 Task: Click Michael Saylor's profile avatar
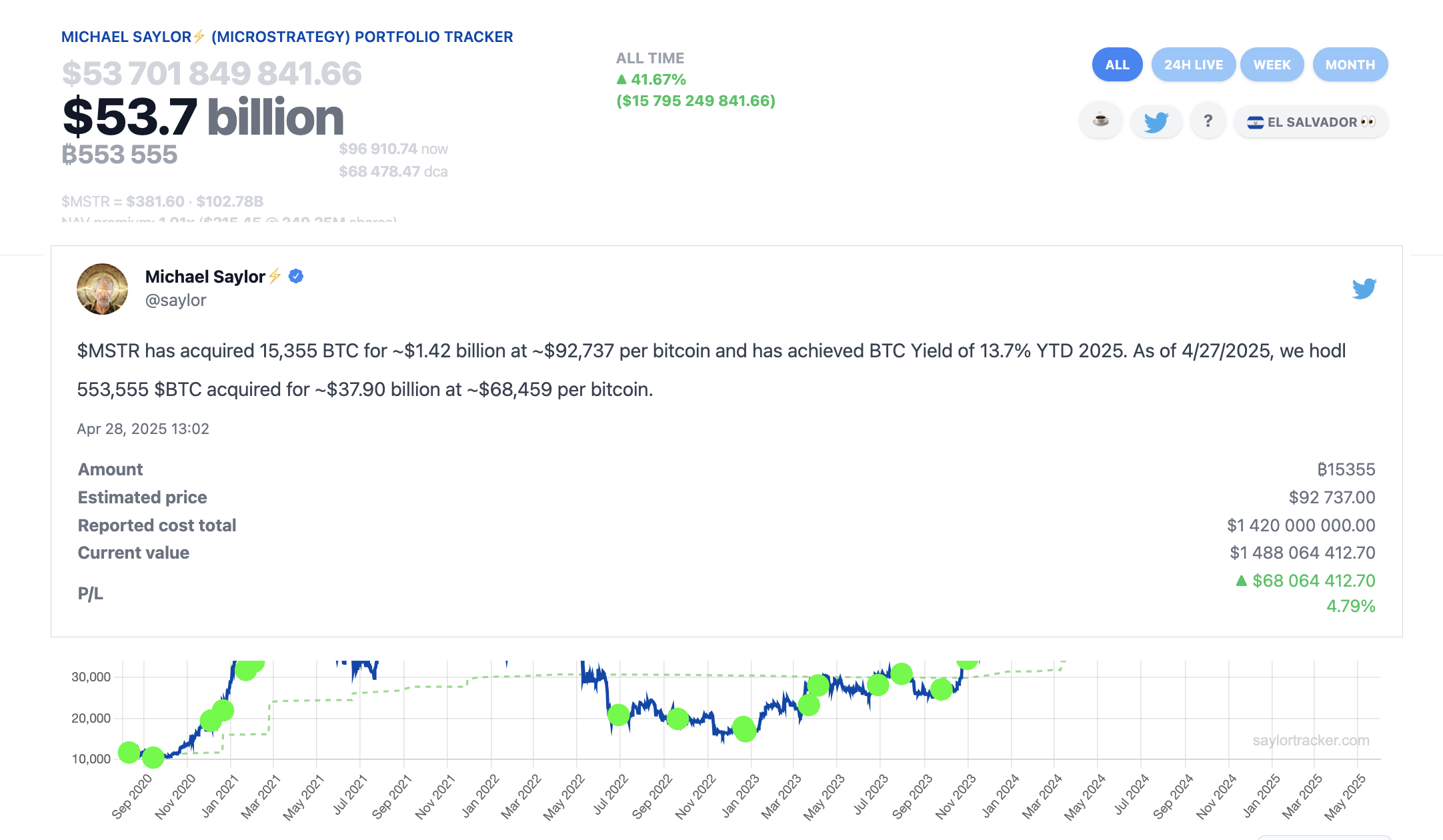[x=102, y=289]
